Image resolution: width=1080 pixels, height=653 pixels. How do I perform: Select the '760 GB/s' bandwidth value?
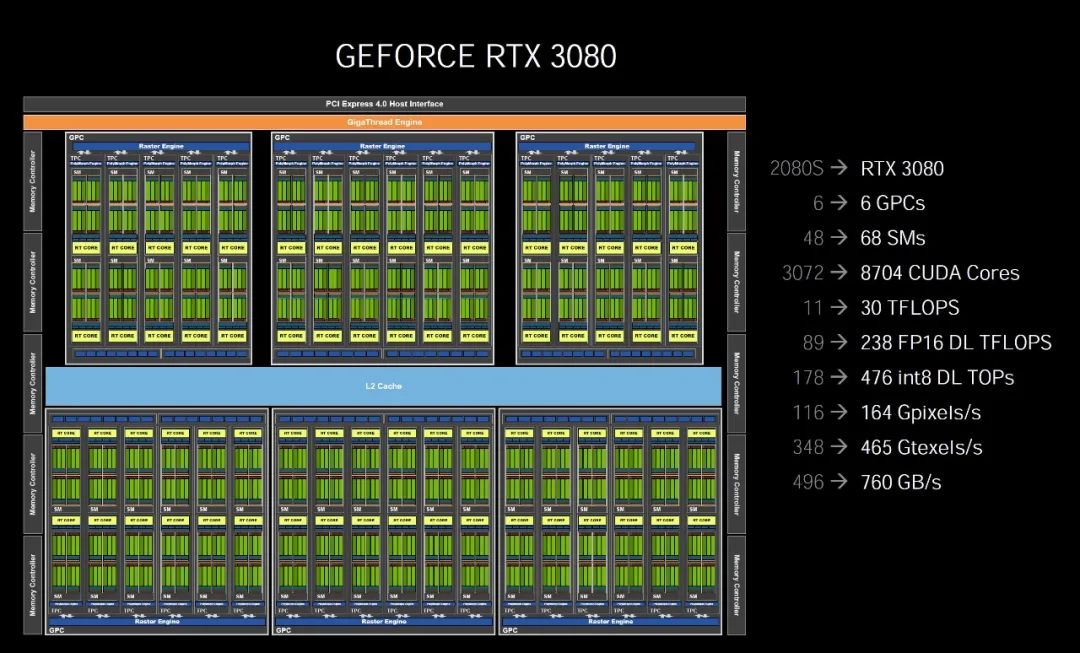(x=900, y=482)
